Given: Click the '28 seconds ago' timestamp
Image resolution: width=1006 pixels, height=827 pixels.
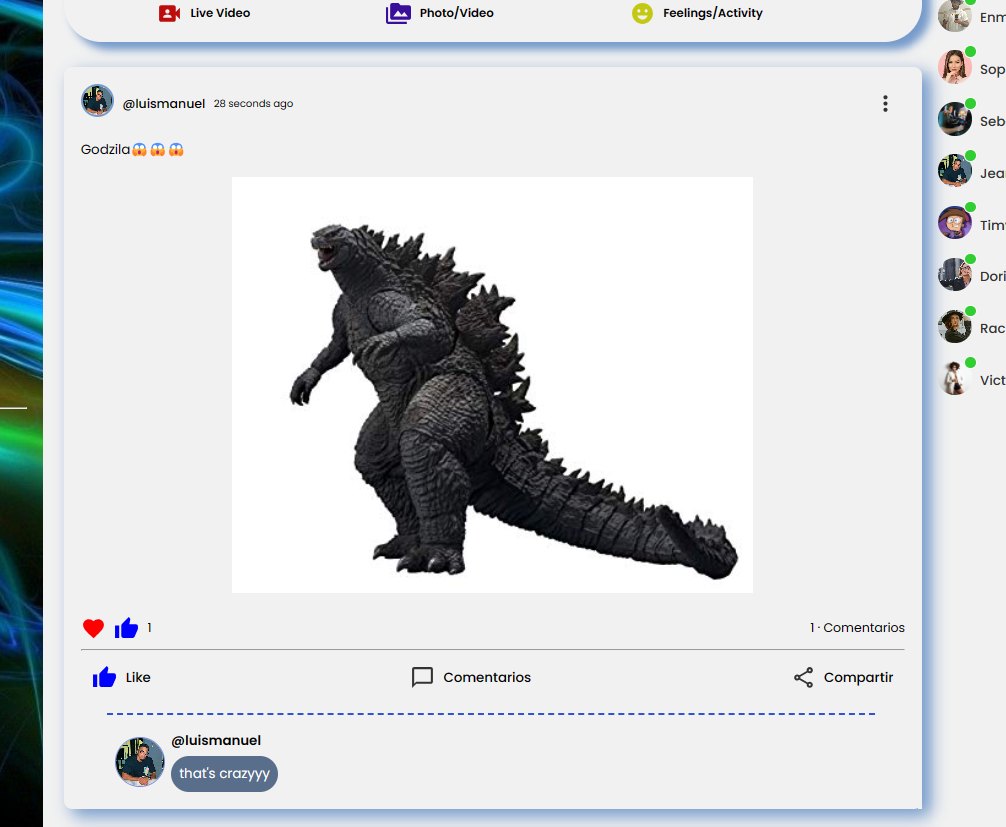Looking at the screenshot, I should tap(253, 104).
